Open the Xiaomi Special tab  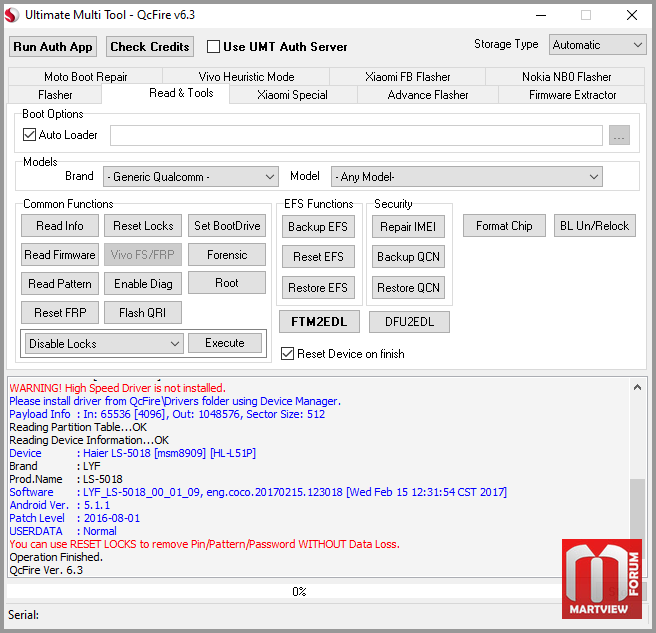tap(292, 95)
